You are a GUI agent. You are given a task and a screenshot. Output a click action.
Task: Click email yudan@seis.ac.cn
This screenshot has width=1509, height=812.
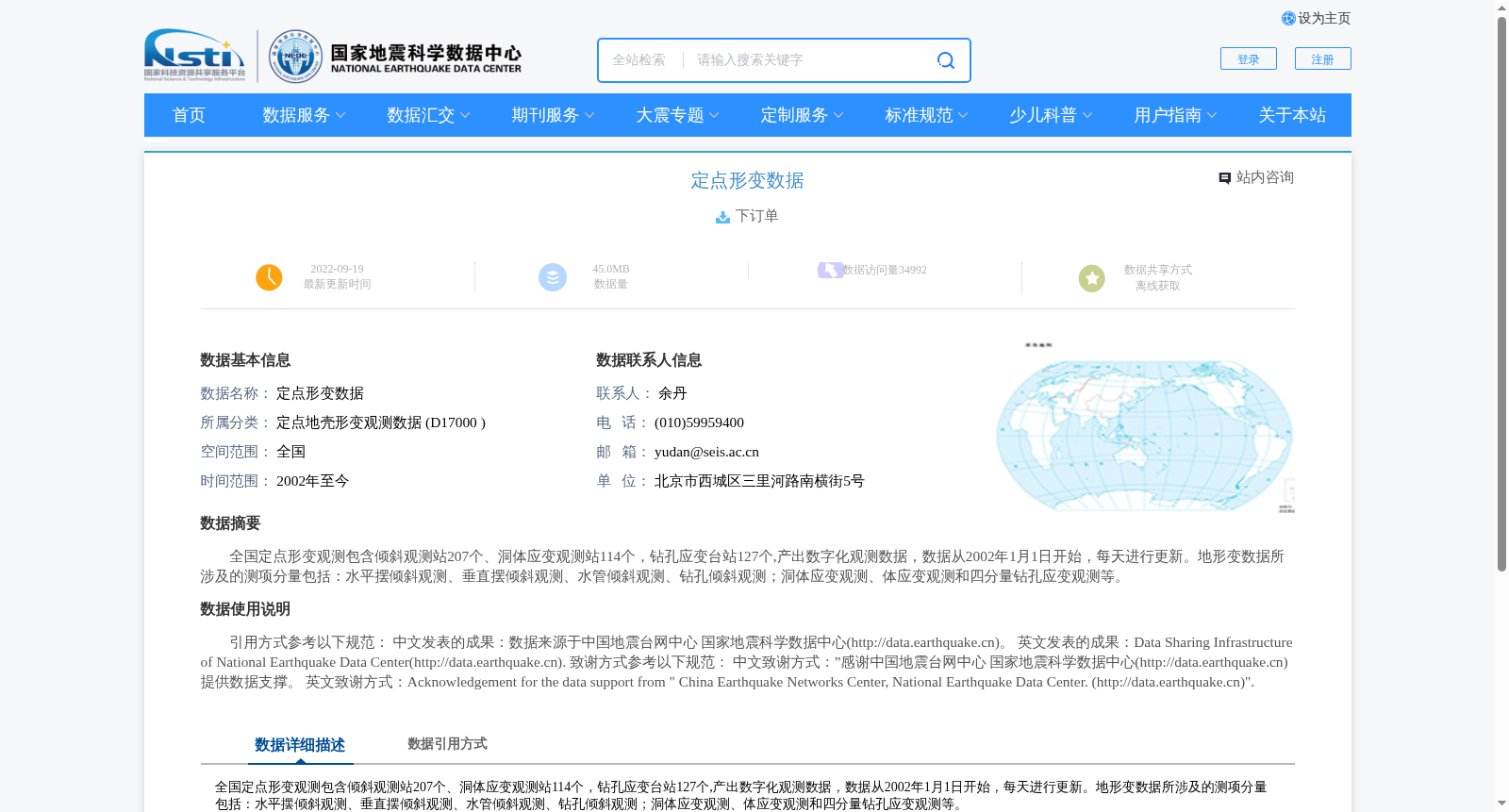706,452
